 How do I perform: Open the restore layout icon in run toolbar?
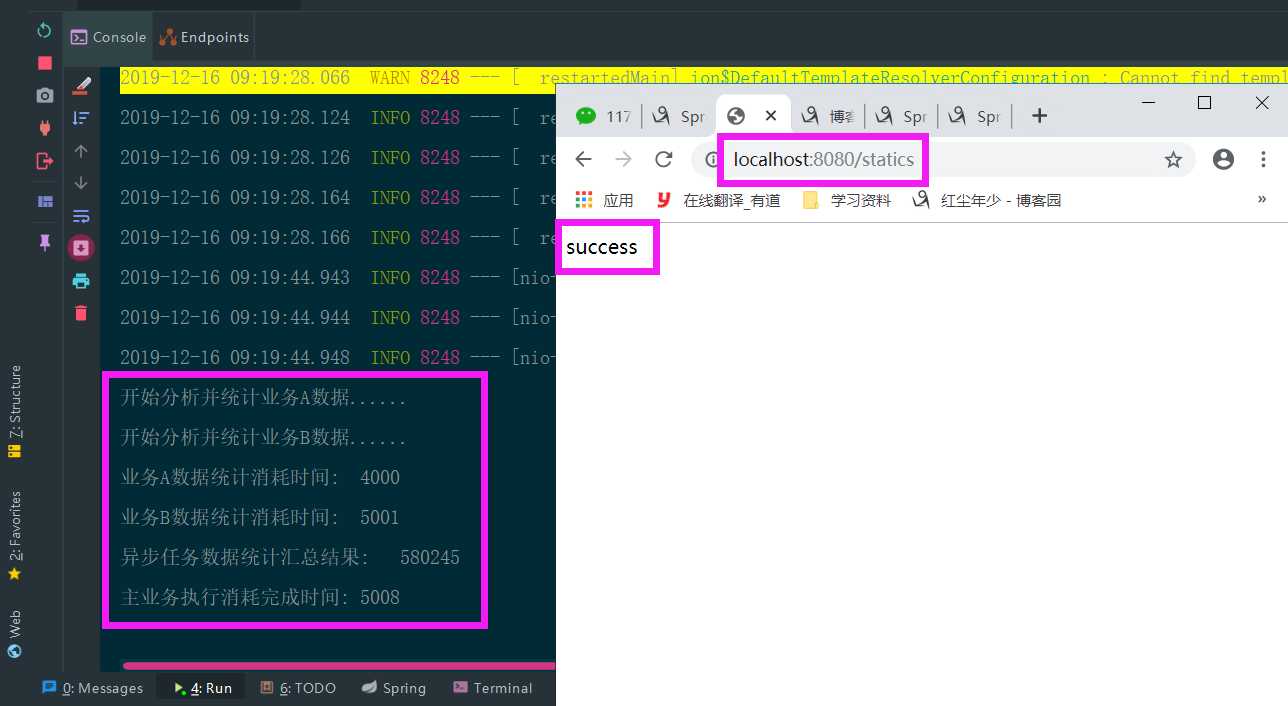[x=44, y=201]
